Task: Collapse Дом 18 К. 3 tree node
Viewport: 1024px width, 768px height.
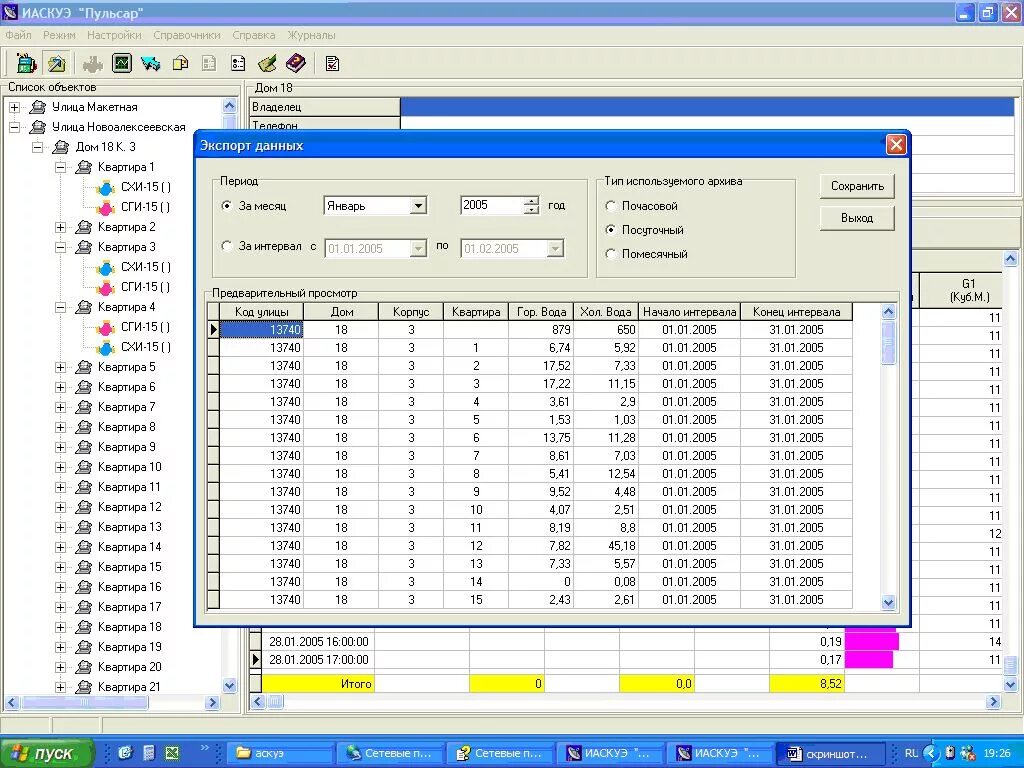Action: coord(38,147)
